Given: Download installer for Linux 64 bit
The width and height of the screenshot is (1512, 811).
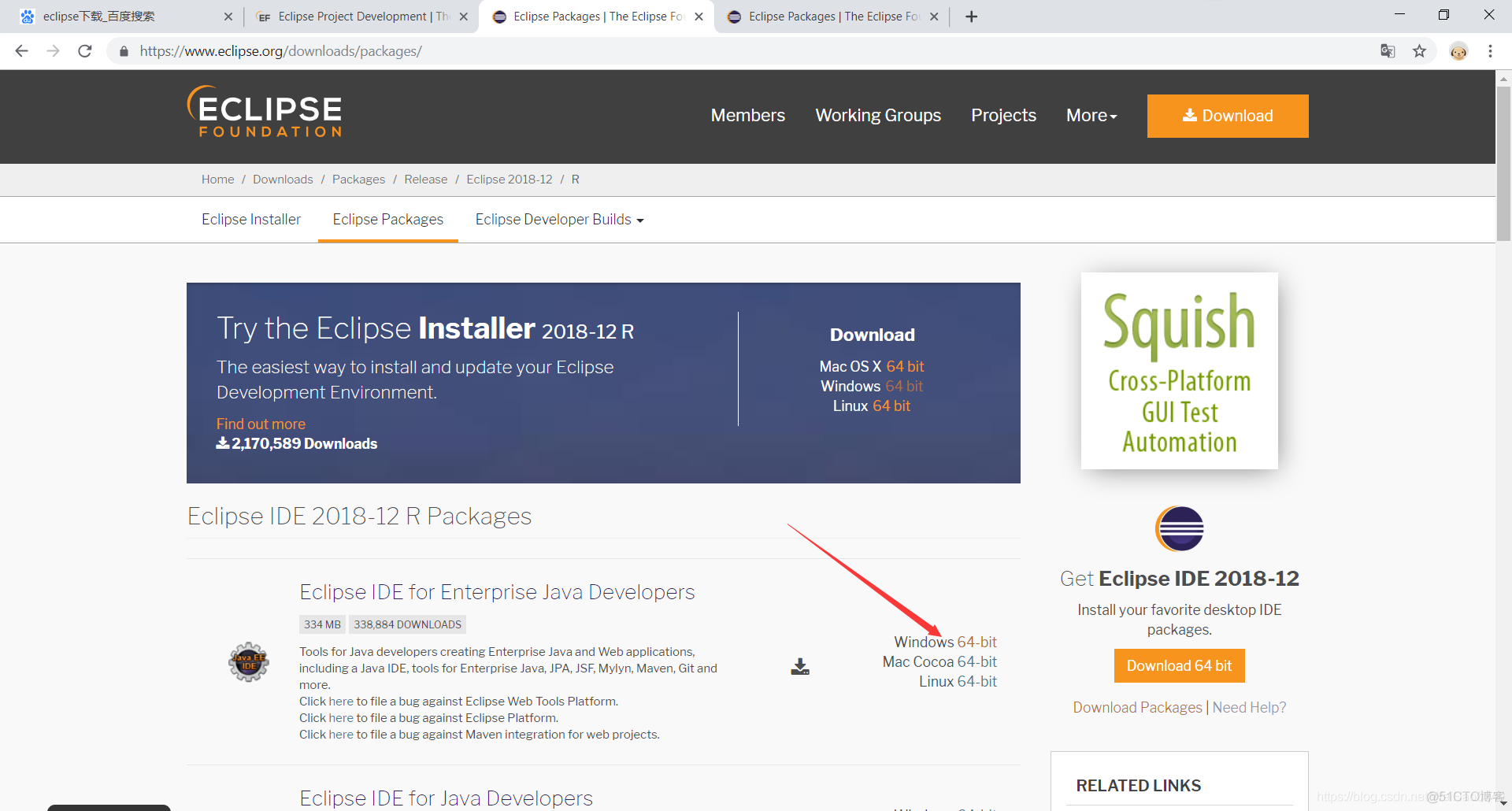Looking at the screenshot, I should (891, 406).
